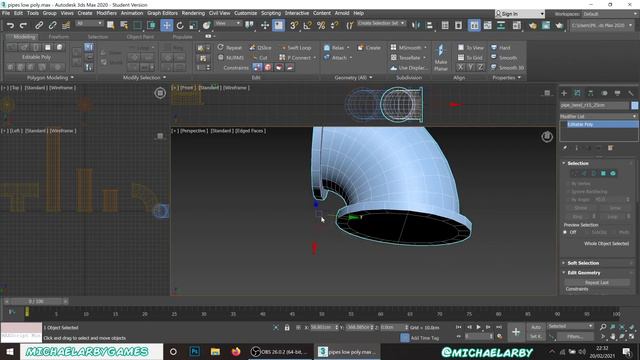640x360 pixels.
Task: Click the object color swatch beside name
Action: point(635,105)
